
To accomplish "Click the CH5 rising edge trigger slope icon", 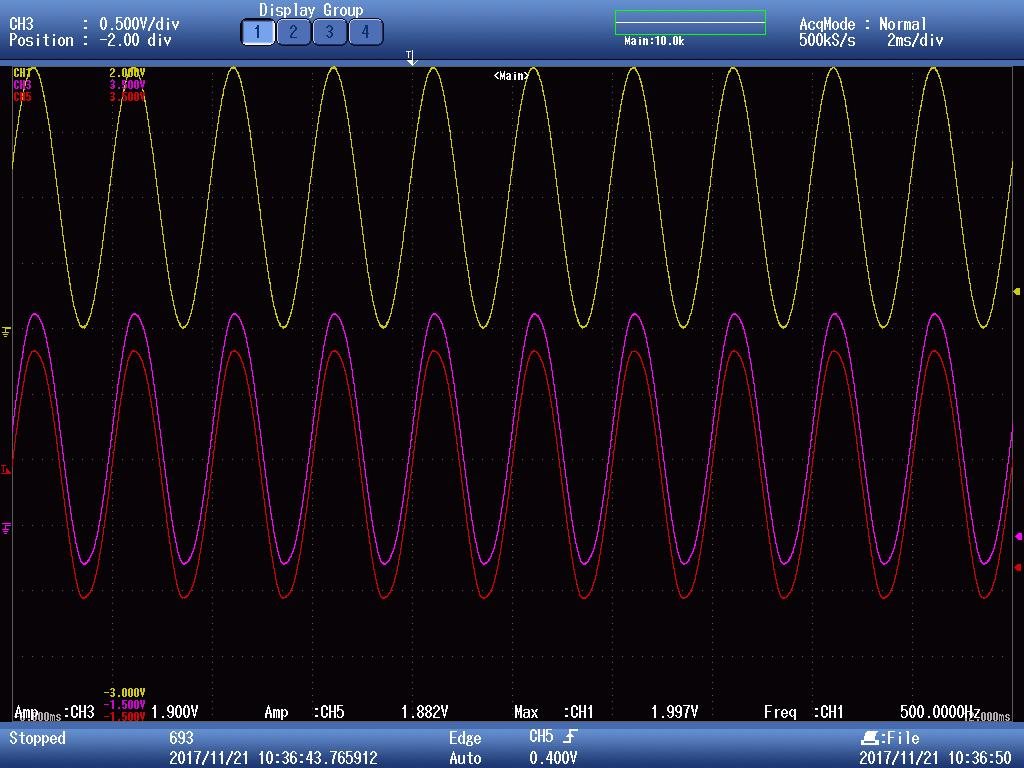I will pos(570,737).
